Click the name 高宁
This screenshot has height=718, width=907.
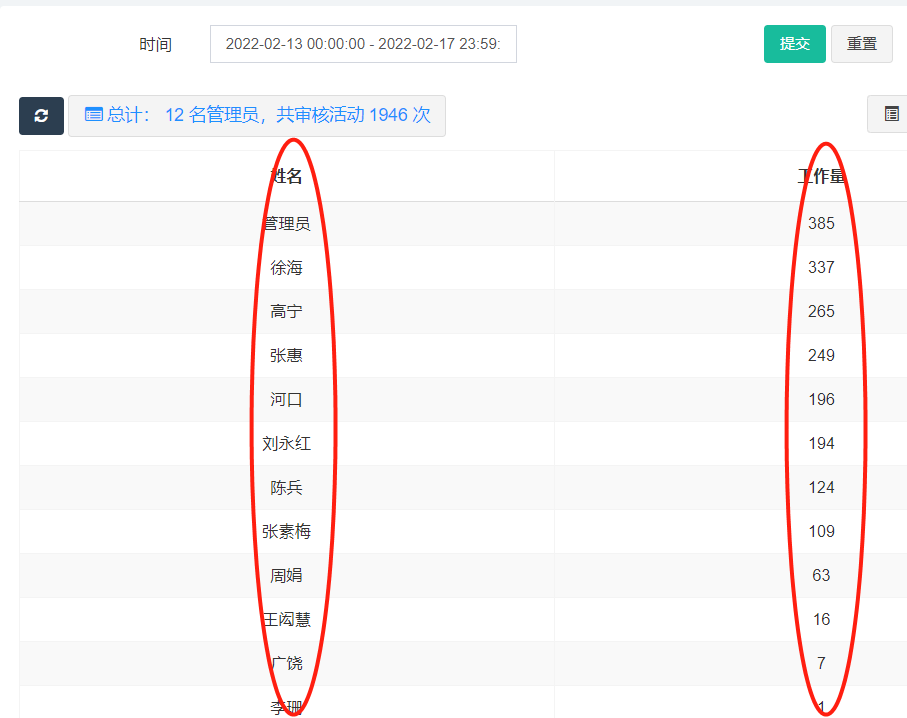[x=286, y=311]
